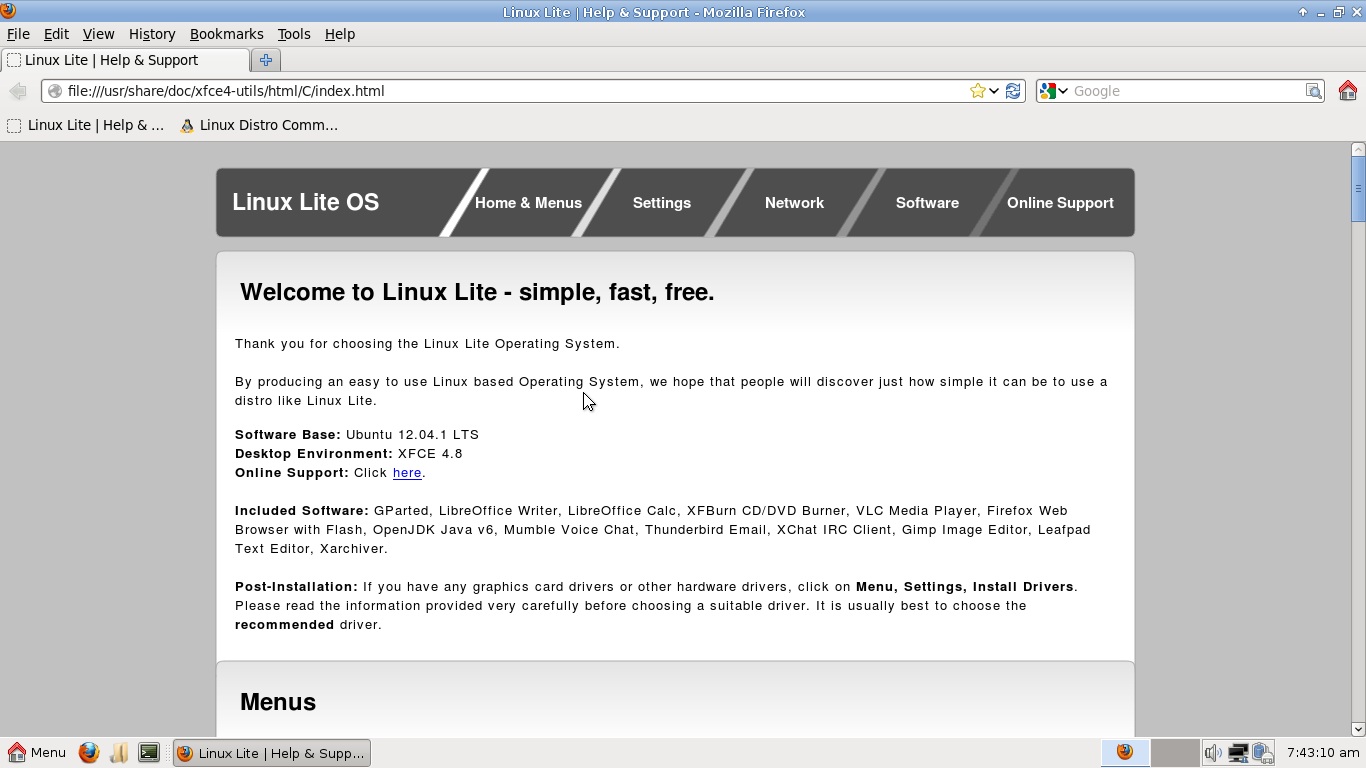Click the Linux Lite OS site title
The height and width of the screenshot is (768, 1366).
point(306,202)
